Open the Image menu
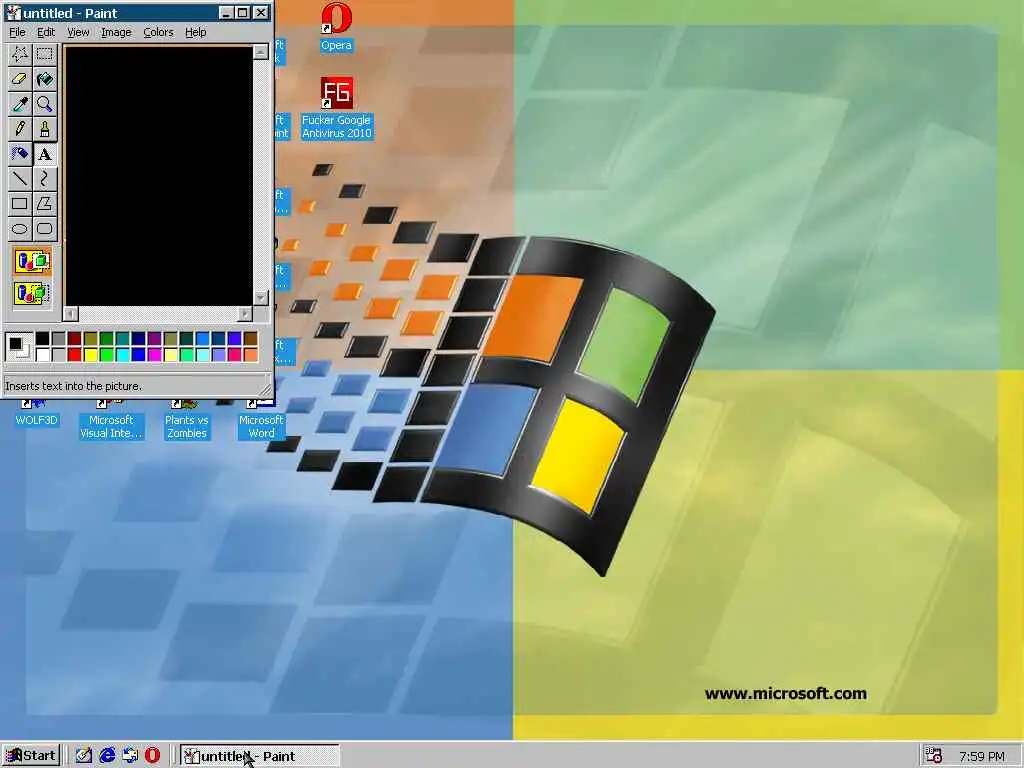The width and height of the screenshot is (1024, 768). tap(116, 32)
